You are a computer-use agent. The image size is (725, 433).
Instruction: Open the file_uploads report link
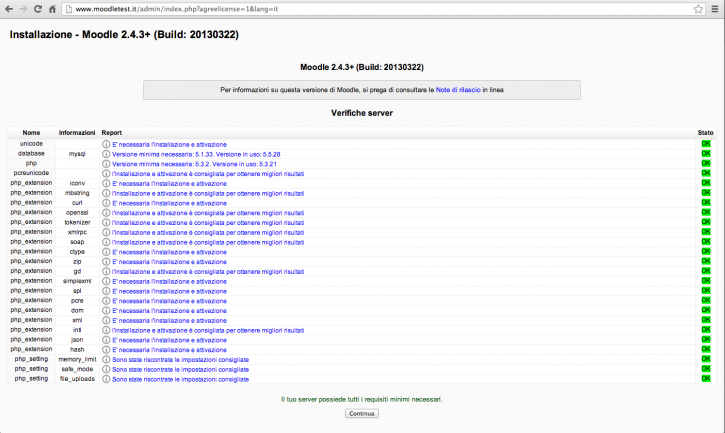click(x=180, y=379)
